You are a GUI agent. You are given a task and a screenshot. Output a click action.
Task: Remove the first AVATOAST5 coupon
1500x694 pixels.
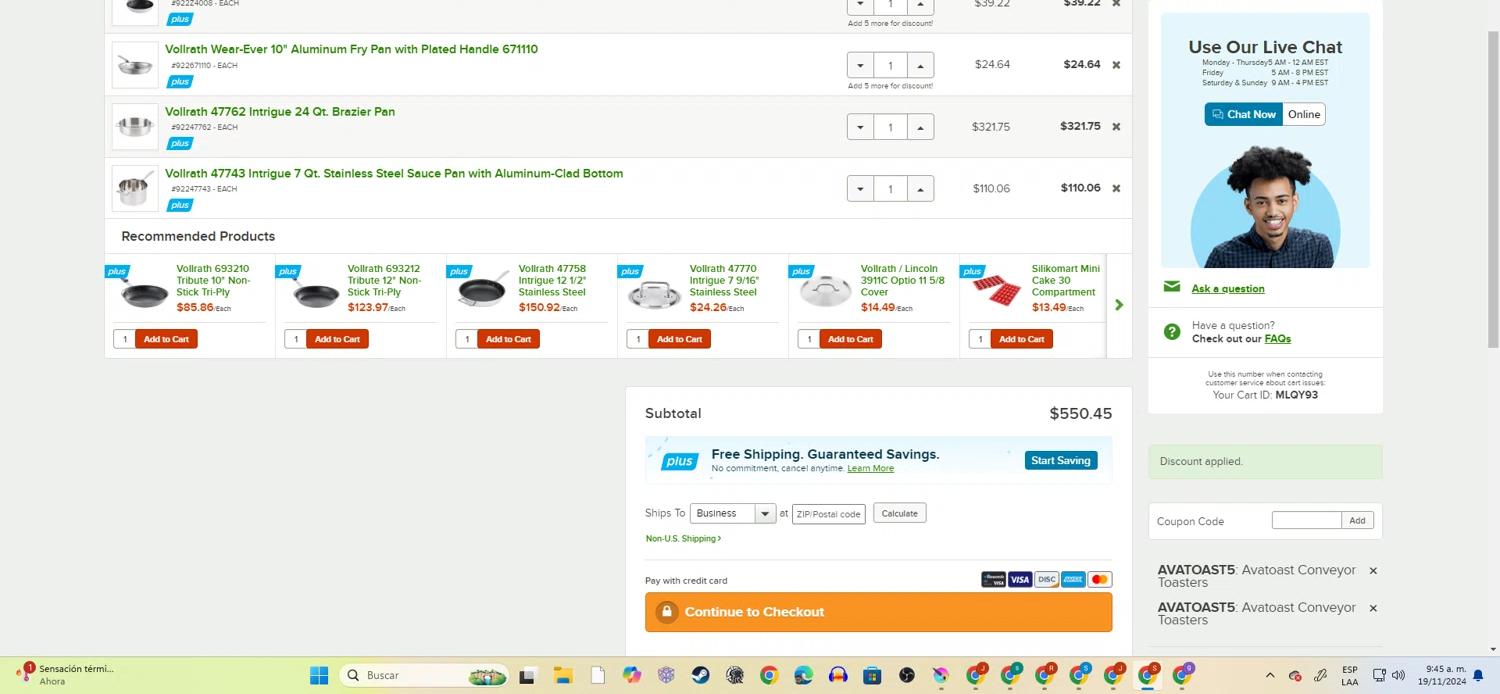[1373, 571]
